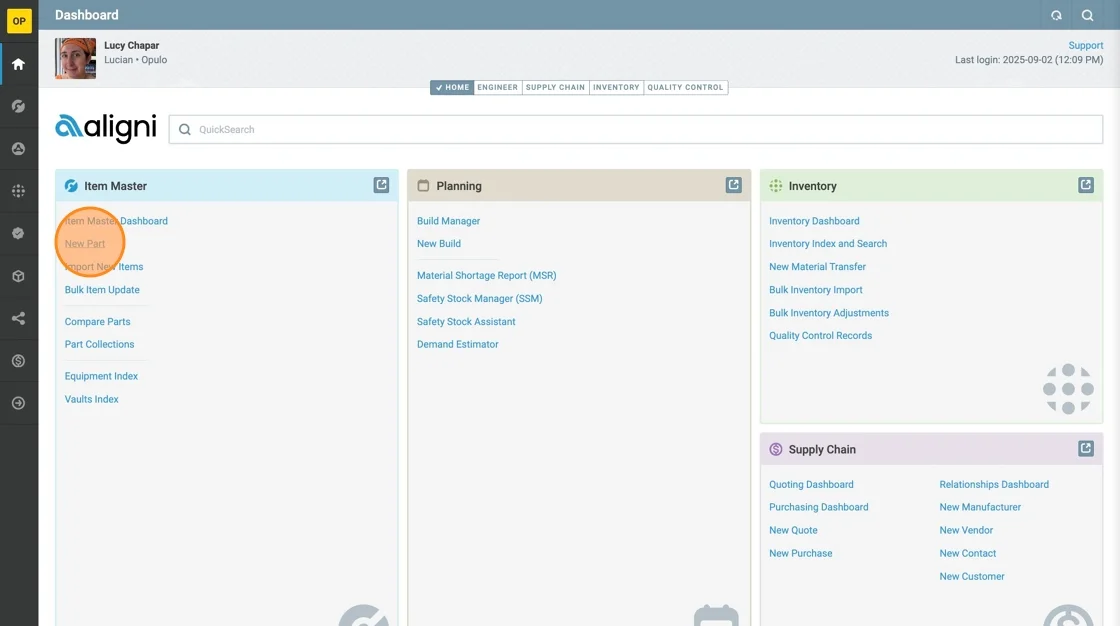This screenshot has width=1120, height=626.
Task: Select the Quality Control tab
Action: point(685,88)
